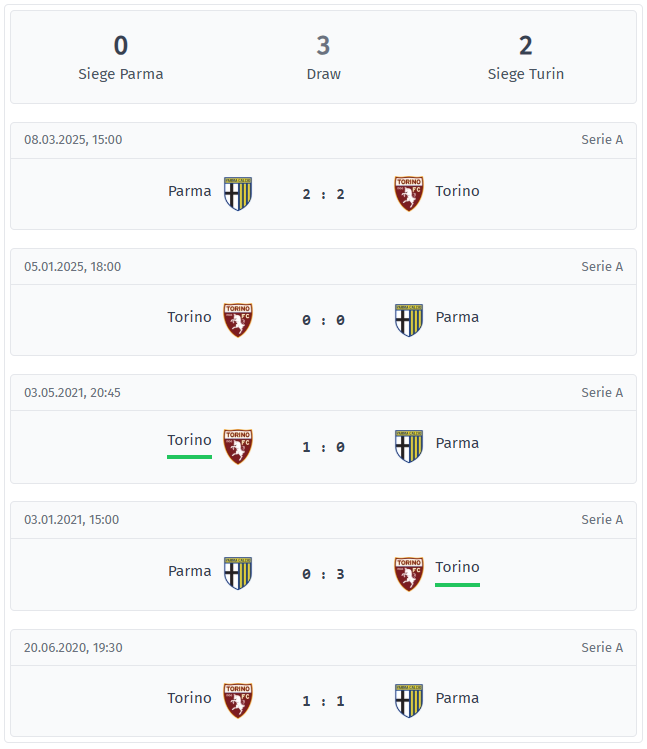Click Serie A label on 08.03.2025 match
The height and width of the screenshot is (749, 647).
[602, 140]
